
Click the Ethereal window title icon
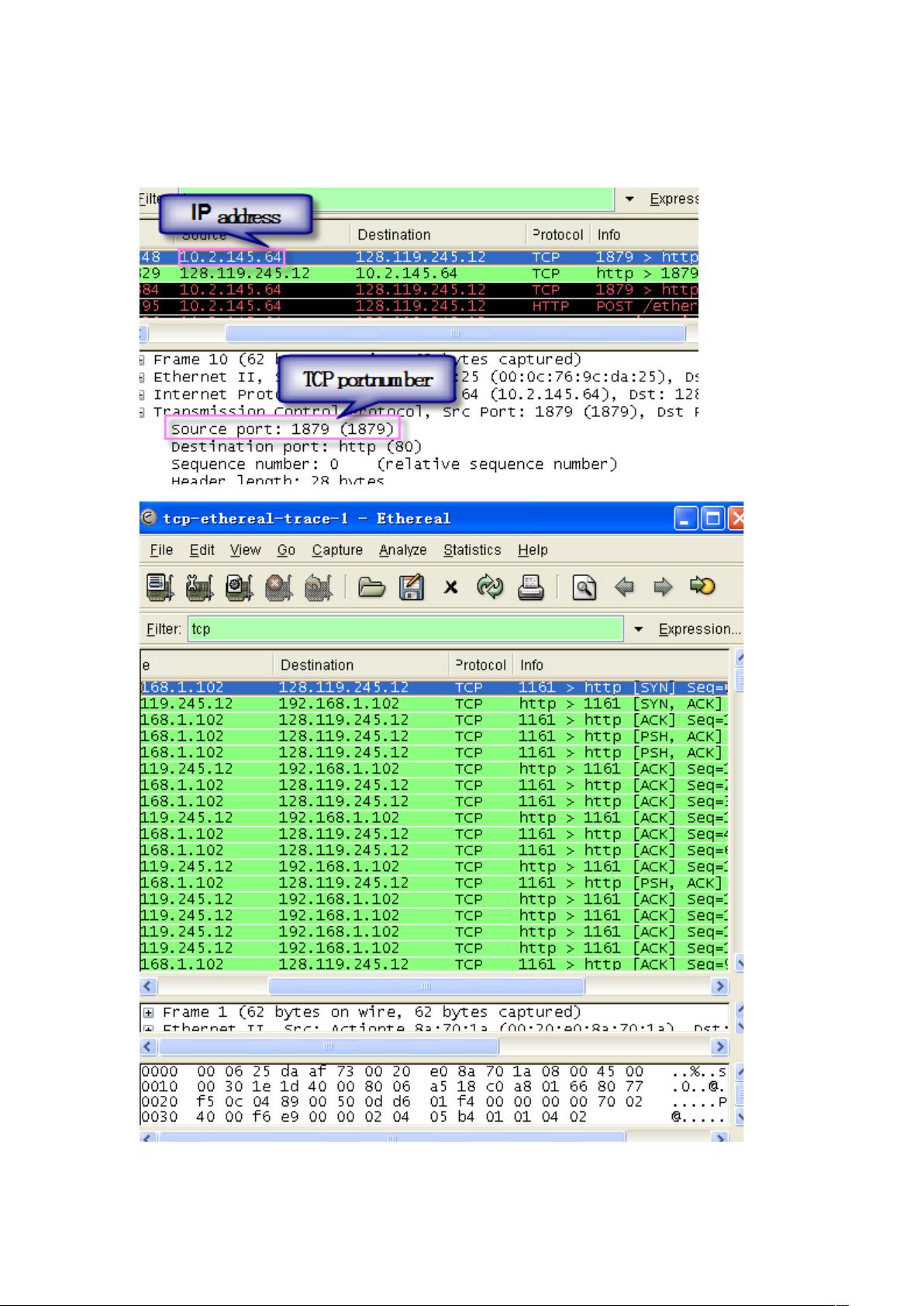(151, 518)
